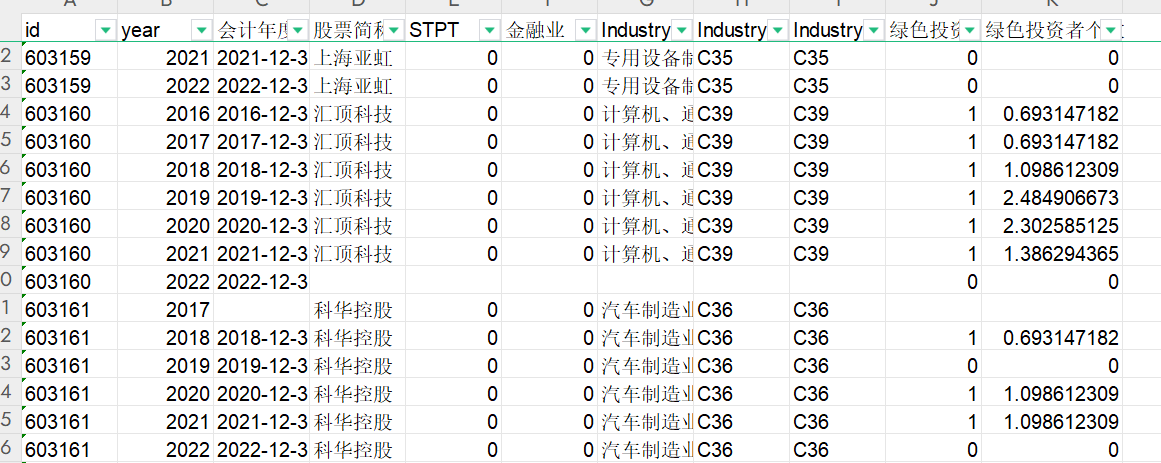The image size is (1161, 463).
Task: Select the empty 股票简称 cell for 603160 in 2022
Action: [353, 283]
